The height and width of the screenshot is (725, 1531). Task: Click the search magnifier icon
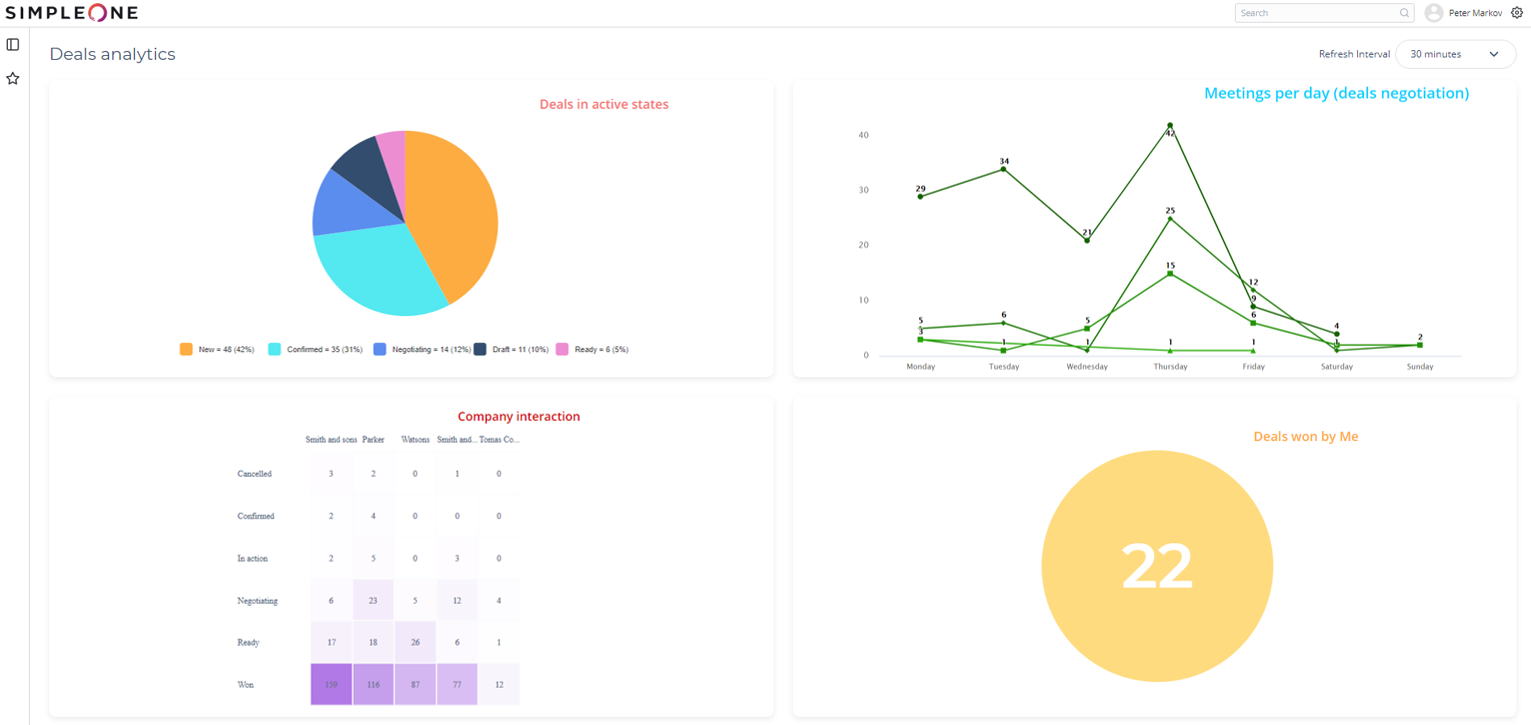click(1404, 13)
